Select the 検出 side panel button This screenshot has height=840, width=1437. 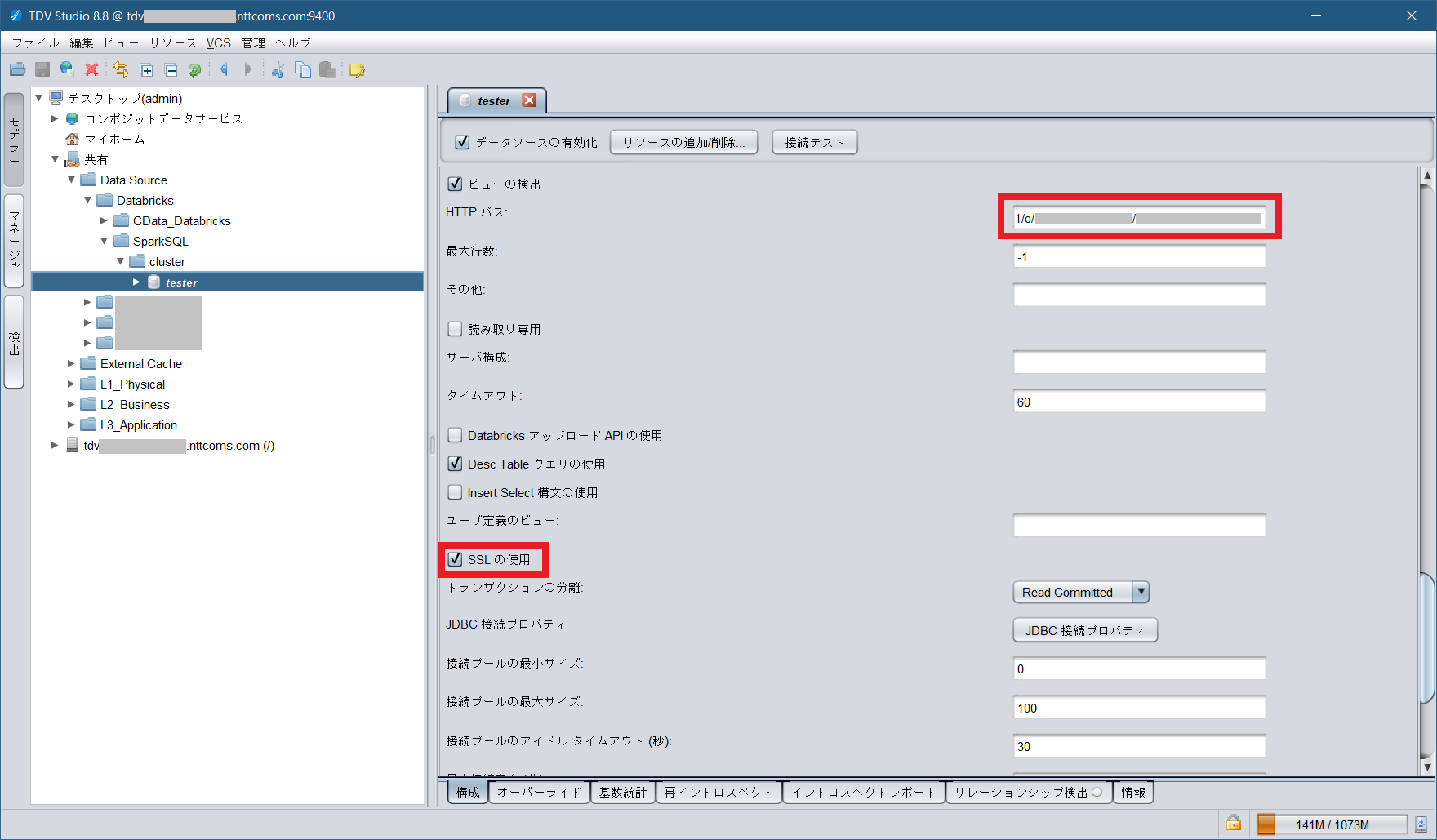(x=14, y=342)
